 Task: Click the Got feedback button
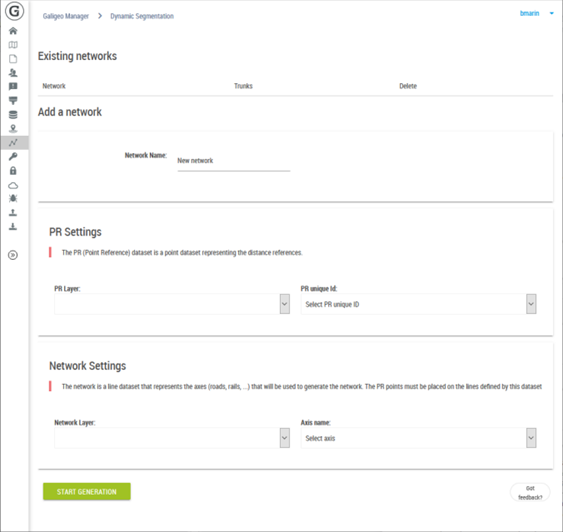point(530,493)
